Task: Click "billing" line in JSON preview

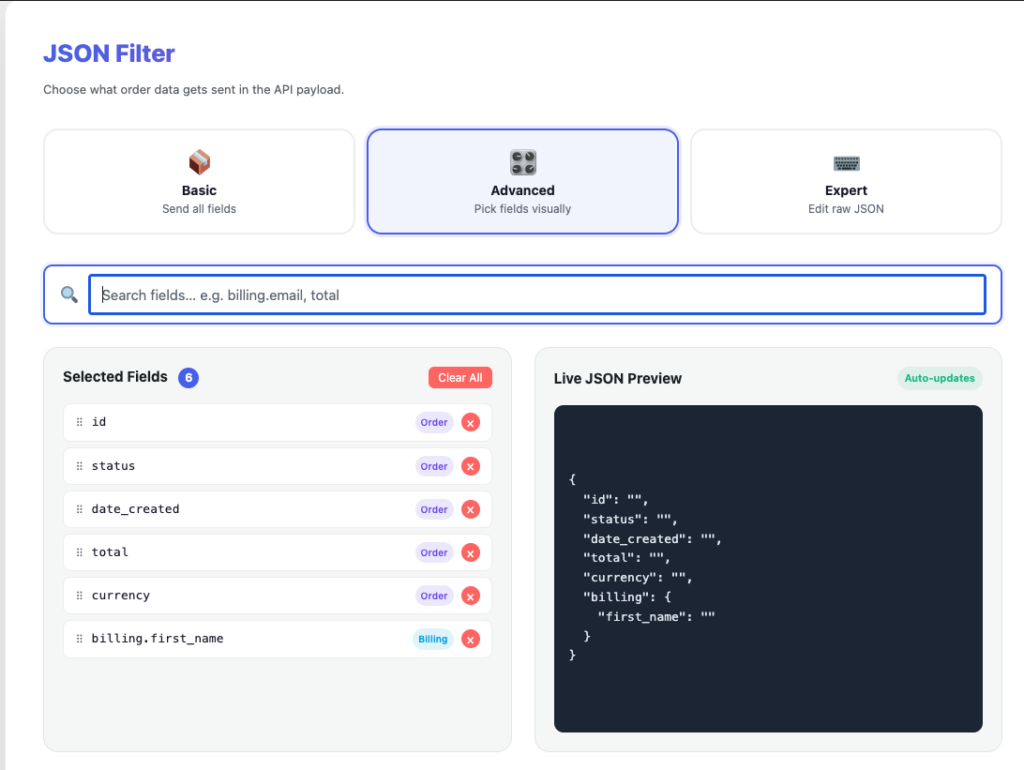Action: (627, 597)
